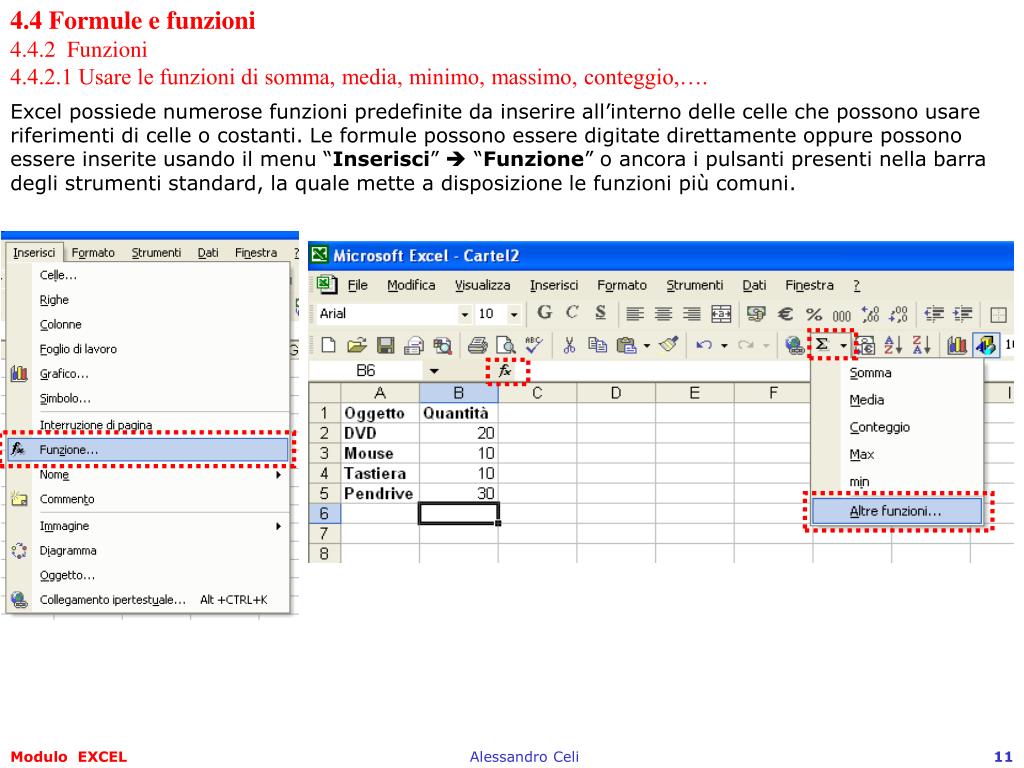
Task: Open the Visualizza menu
Action: click(482, 285)
